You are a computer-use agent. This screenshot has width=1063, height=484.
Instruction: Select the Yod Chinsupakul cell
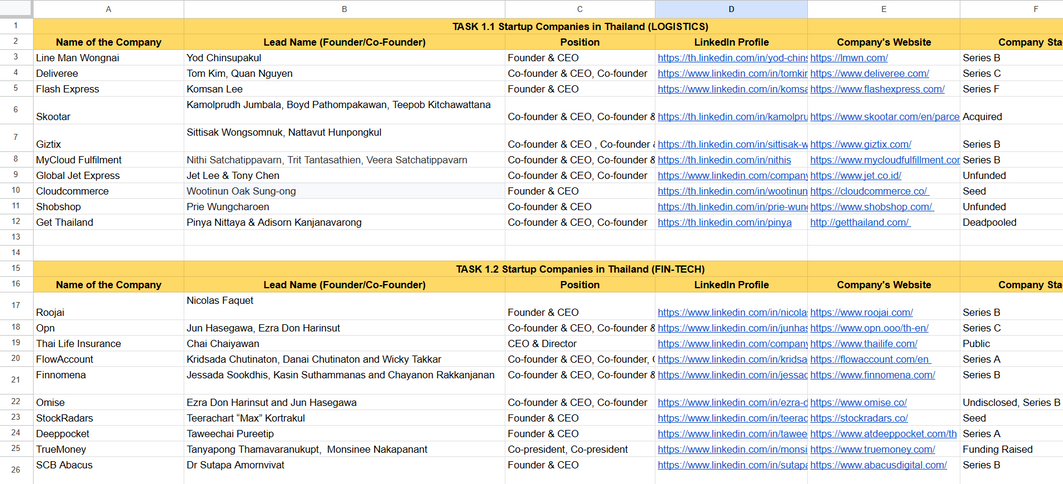[x=344, y=58]
